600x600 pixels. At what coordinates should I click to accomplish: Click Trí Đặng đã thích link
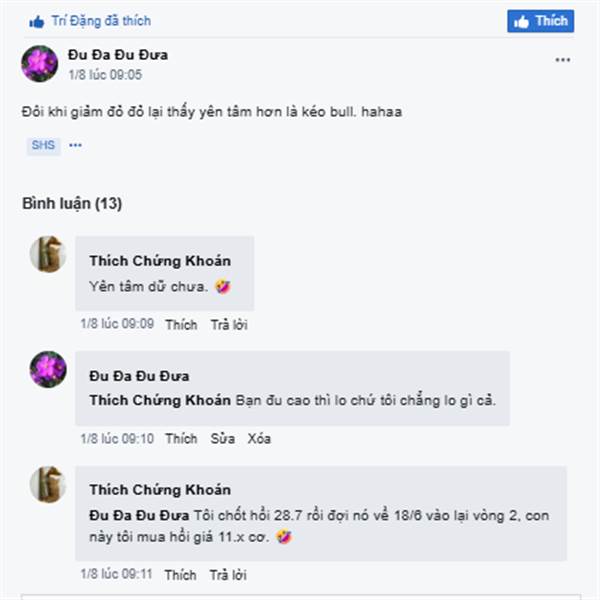tap(101, 21)
